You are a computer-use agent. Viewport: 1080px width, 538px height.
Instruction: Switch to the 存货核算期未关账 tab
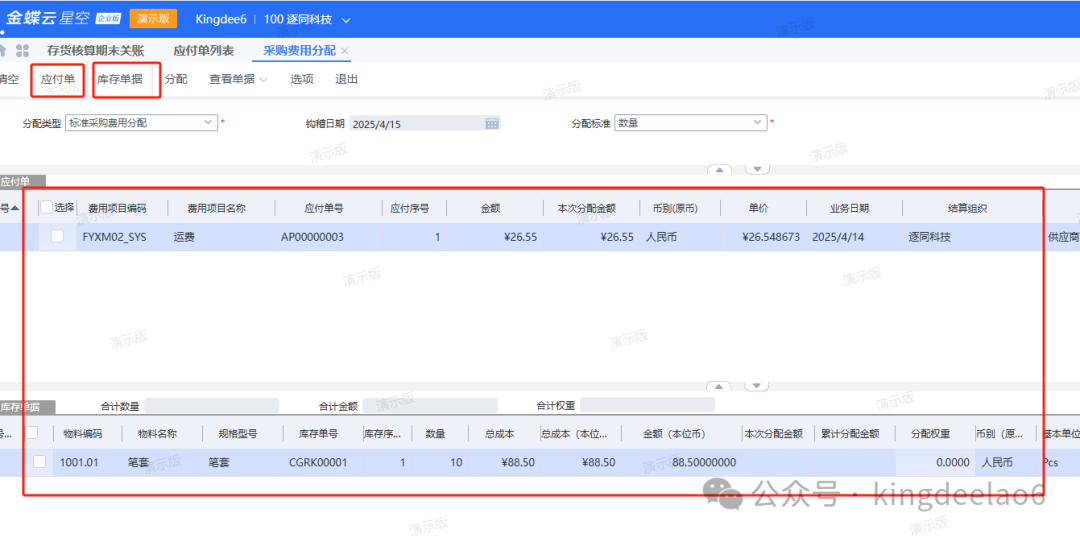tap(95, 50)
